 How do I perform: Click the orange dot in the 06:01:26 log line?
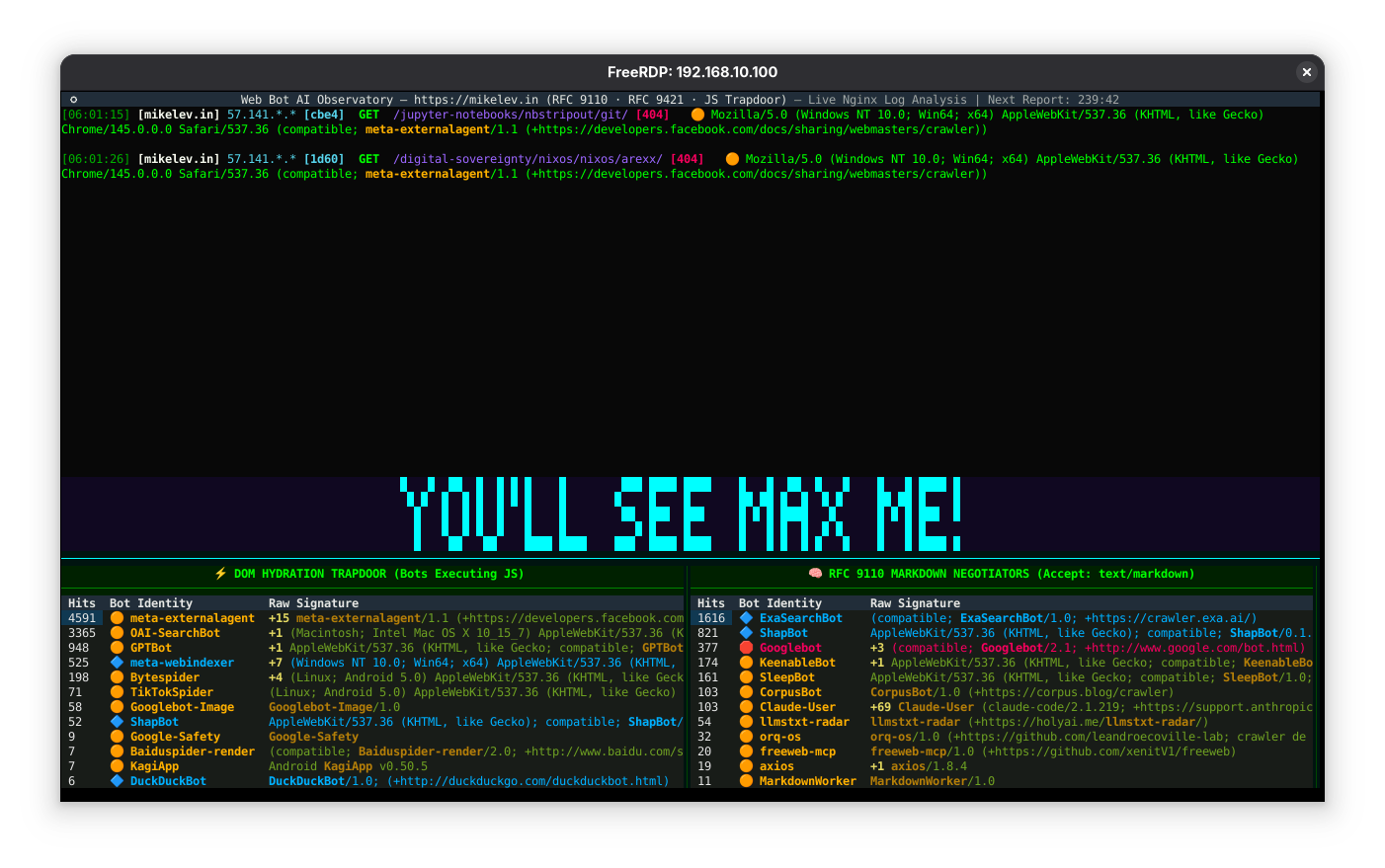pyautogui.click(x=732, y=159)
